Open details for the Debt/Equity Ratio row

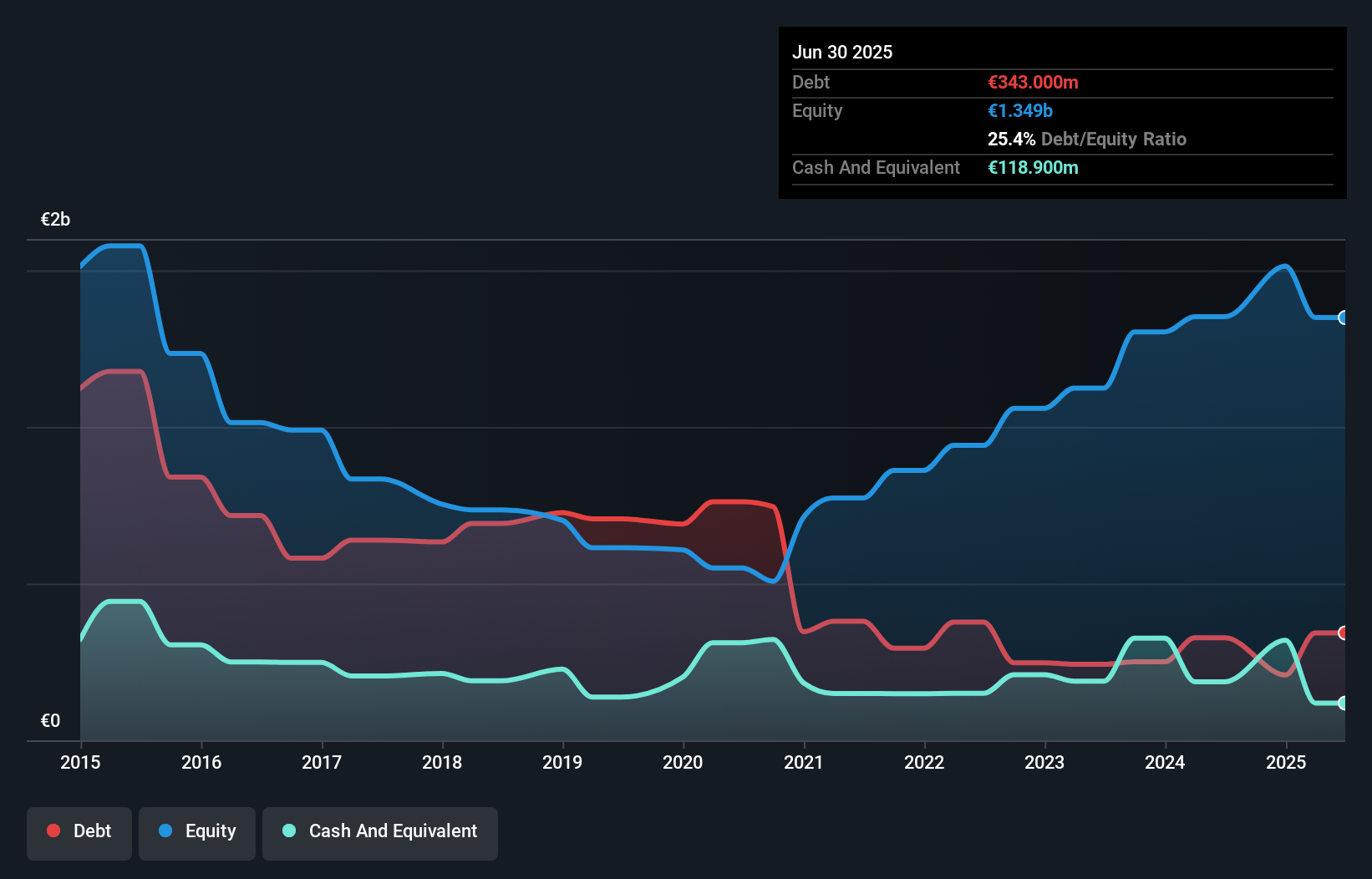(x=1088, y=139)
